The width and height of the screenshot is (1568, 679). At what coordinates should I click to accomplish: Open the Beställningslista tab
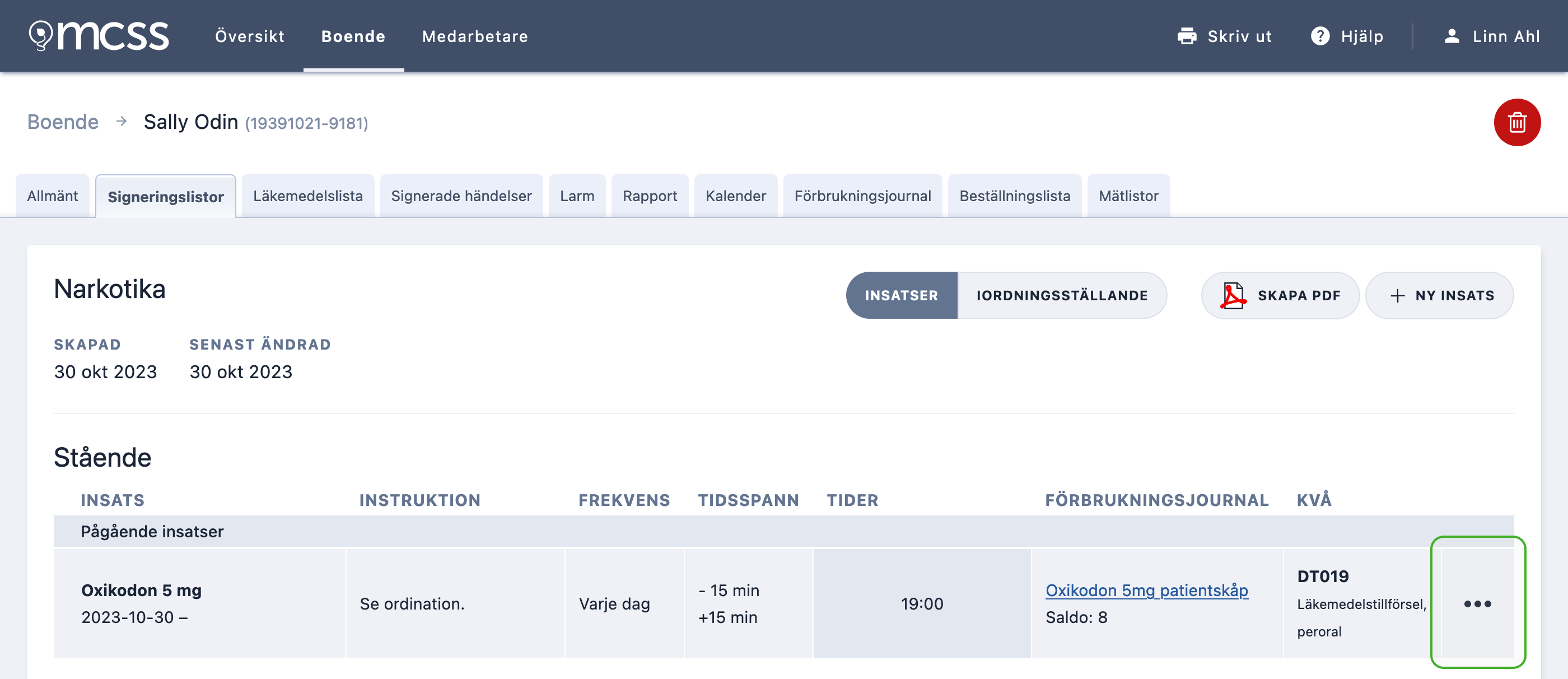(x=1014, y=196)
